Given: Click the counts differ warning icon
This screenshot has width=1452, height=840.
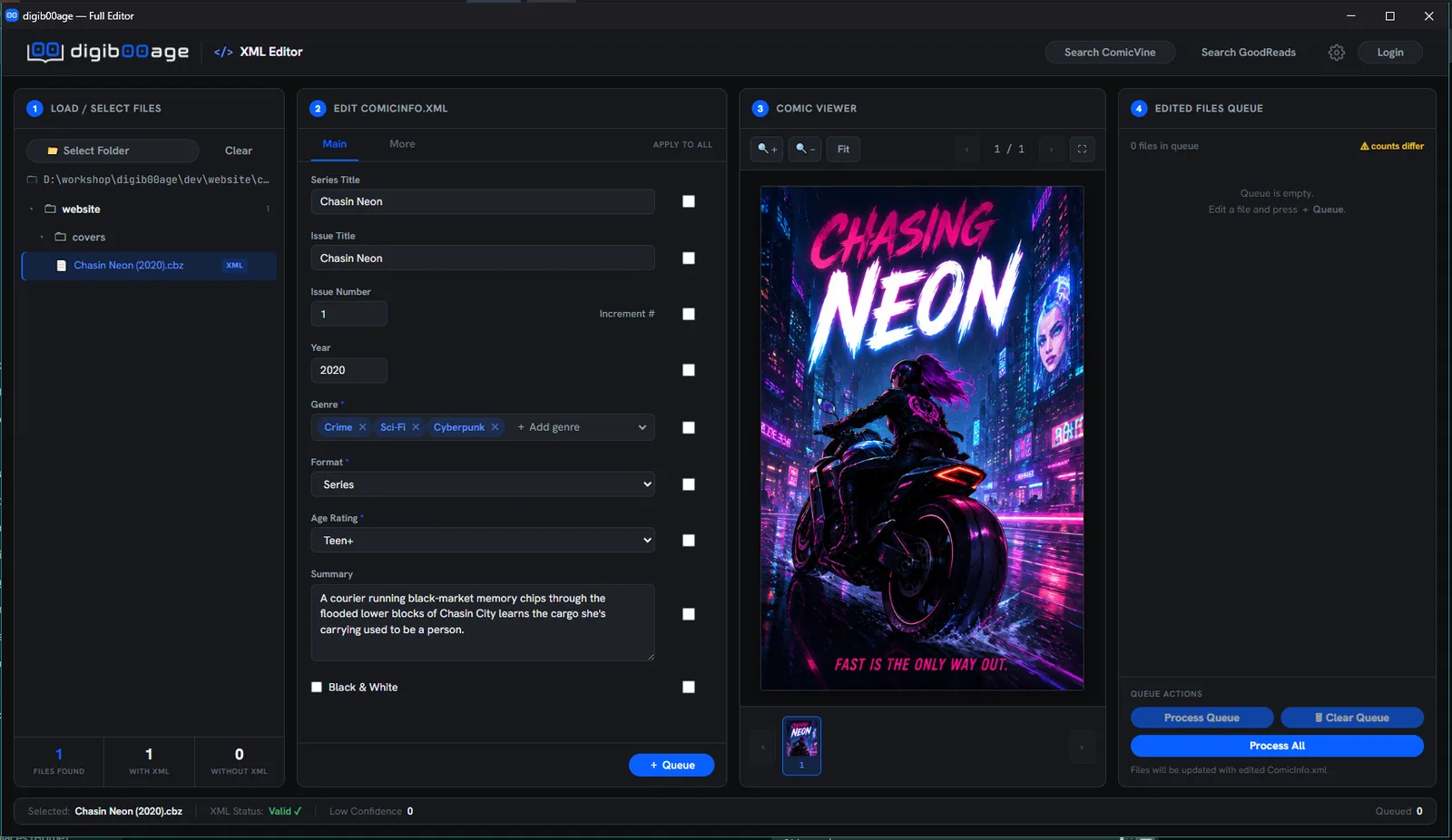Looking at the screenshot, I should pos(1364,146).
